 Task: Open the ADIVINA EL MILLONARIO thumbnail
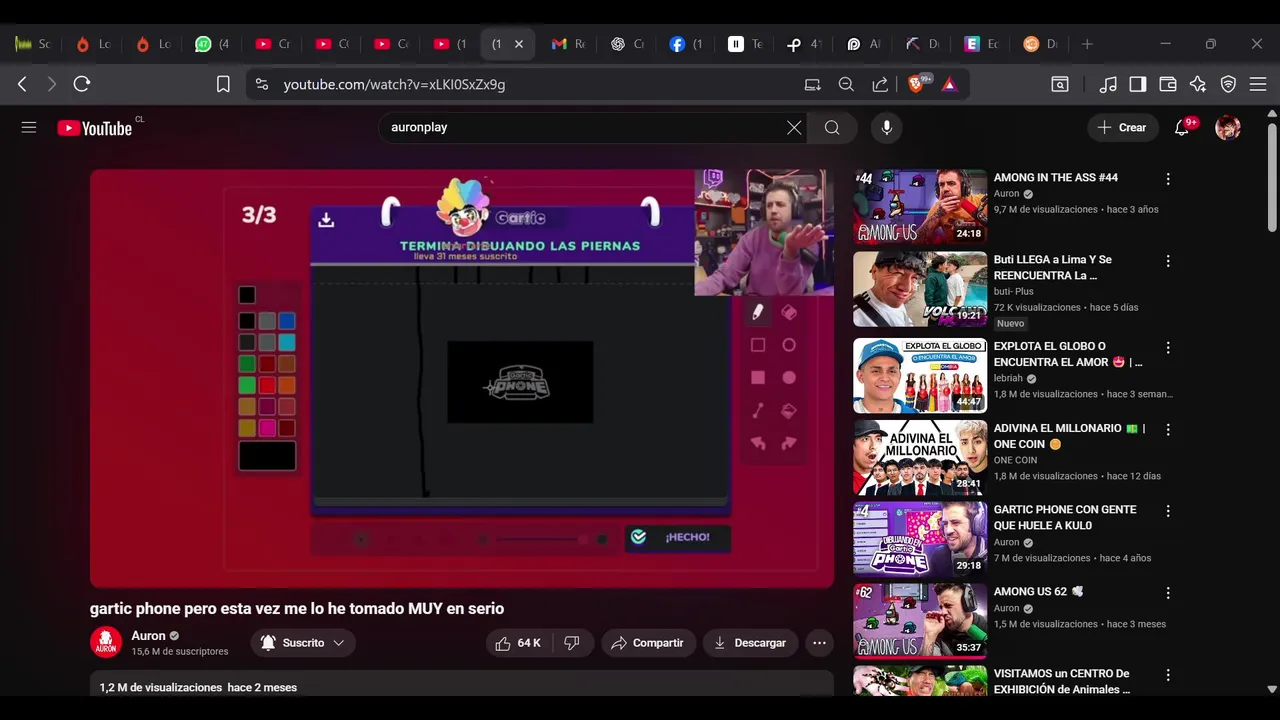(920, 457)
